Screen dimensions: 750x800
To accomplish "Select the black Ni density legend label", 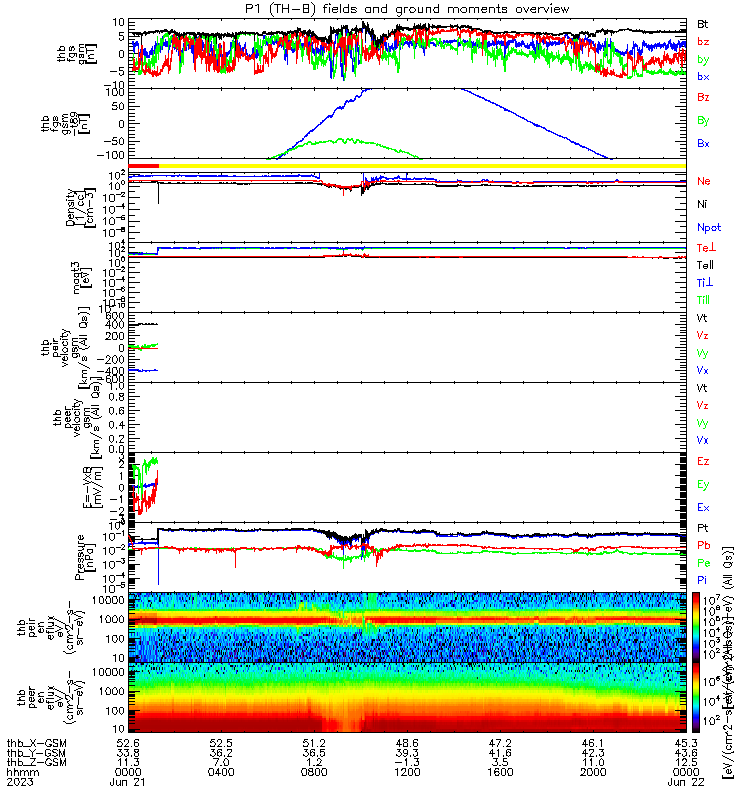I will [x=702, y=204].
